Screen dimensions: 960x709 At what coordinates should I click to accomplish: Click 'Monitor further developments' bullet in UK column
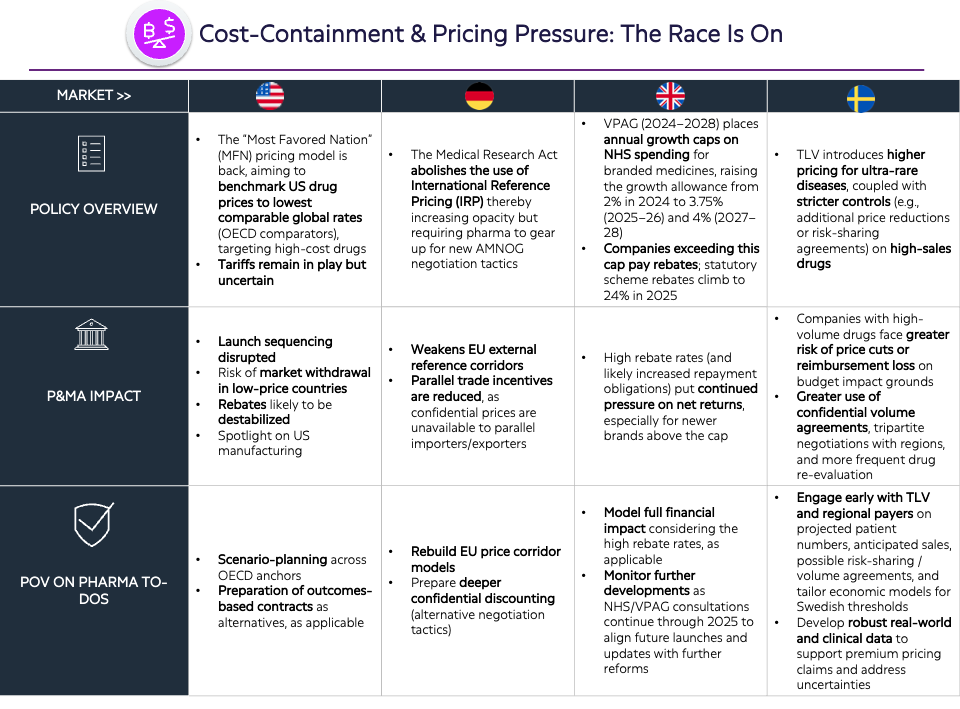[649, 583]
